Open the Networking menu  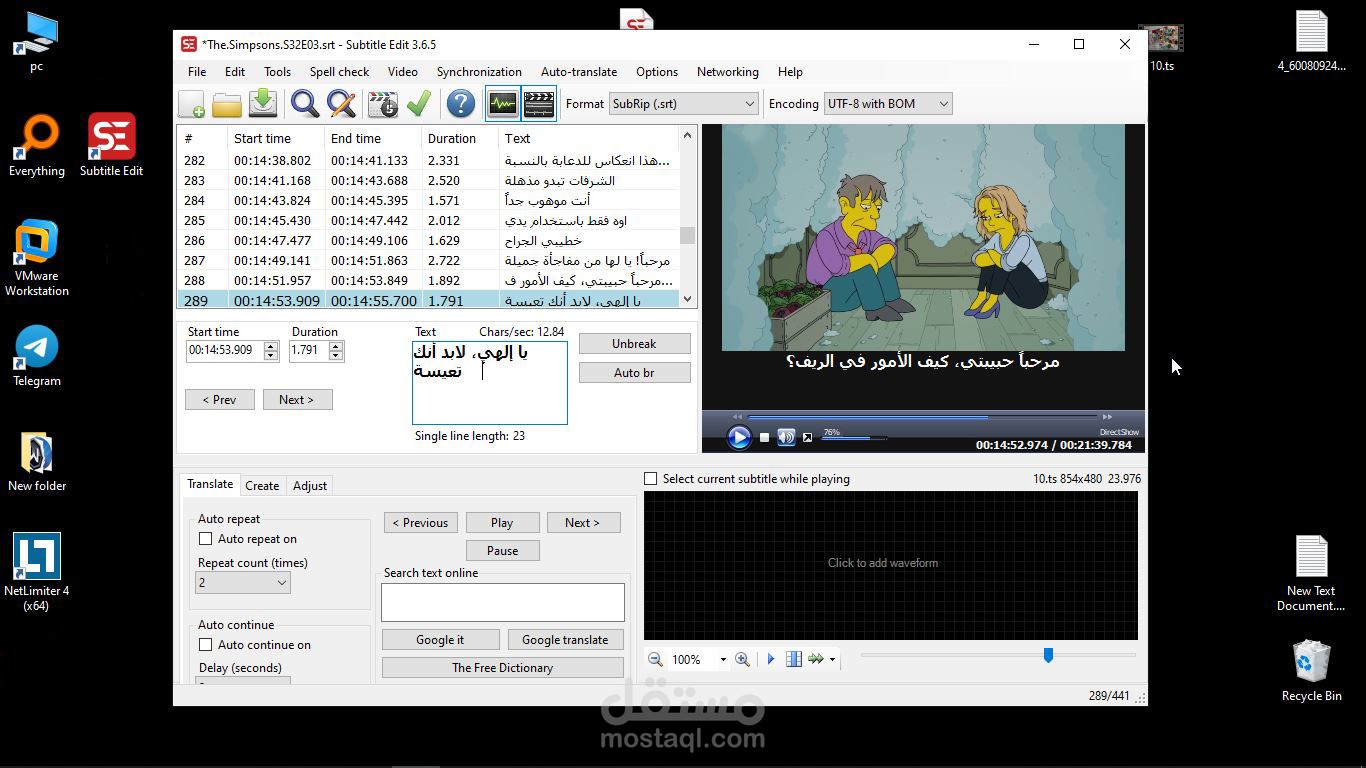(x=727, y=72)
